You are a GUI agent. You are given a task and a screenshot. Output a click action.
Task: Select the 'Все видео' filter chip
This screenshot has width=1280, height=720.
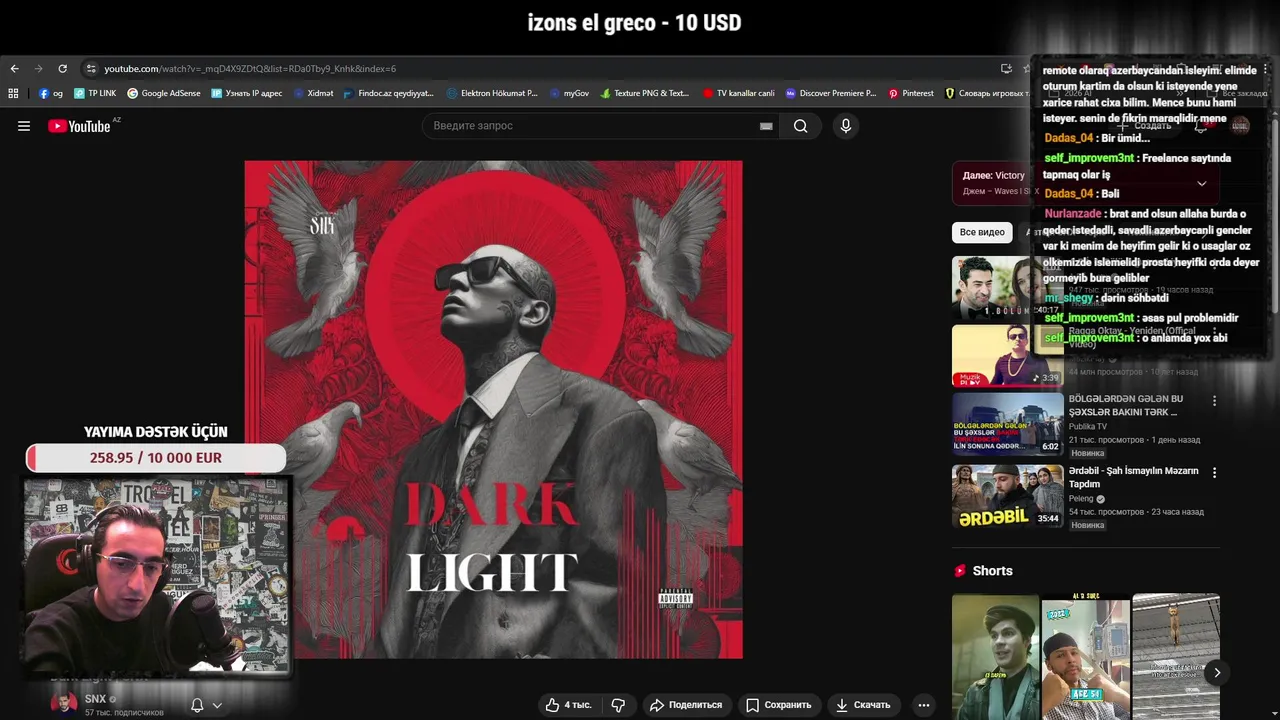[982, 232]
